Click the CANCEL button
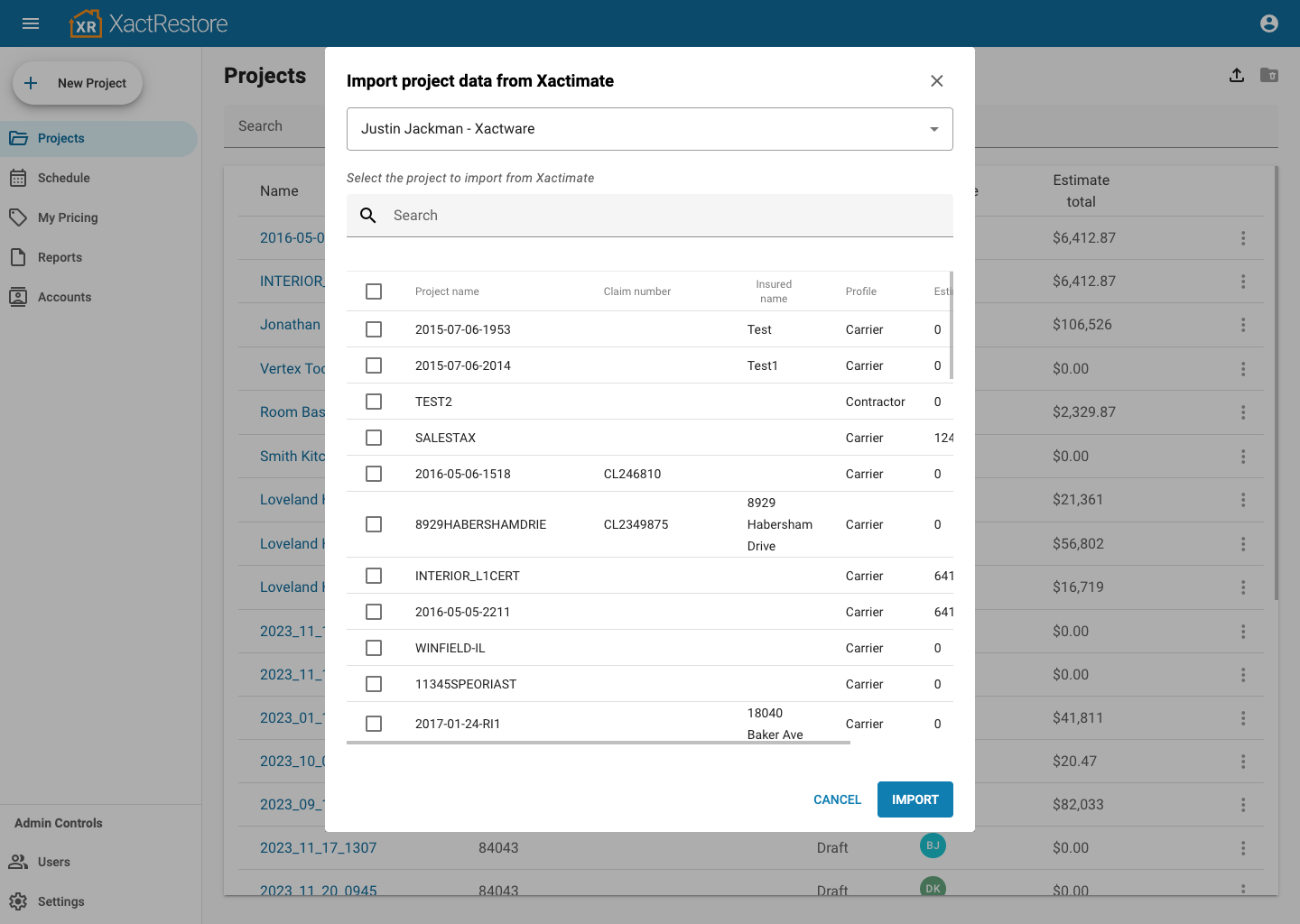The width and height of the screenshot is (1300, 924). 838,799
